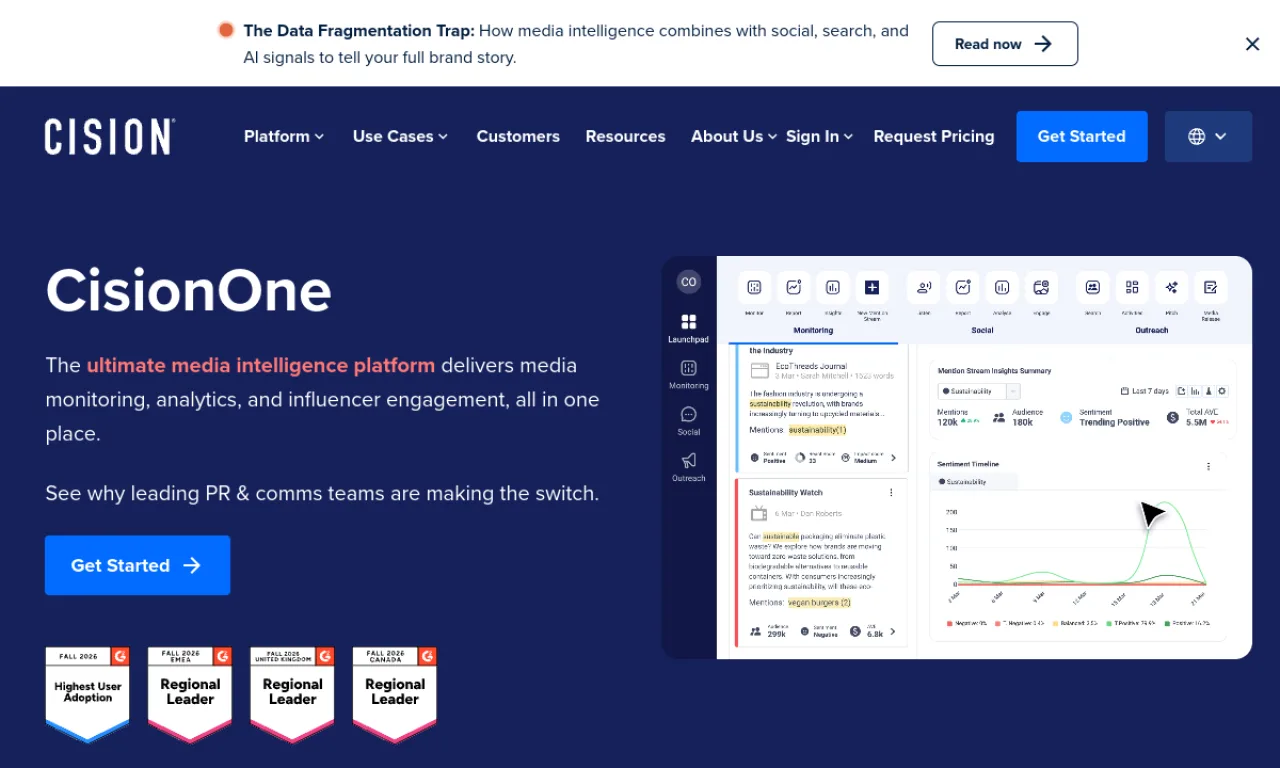Click the sustainability(1) mention tag
This screenshot has height=768, width=1280.
tap(818, 430)
